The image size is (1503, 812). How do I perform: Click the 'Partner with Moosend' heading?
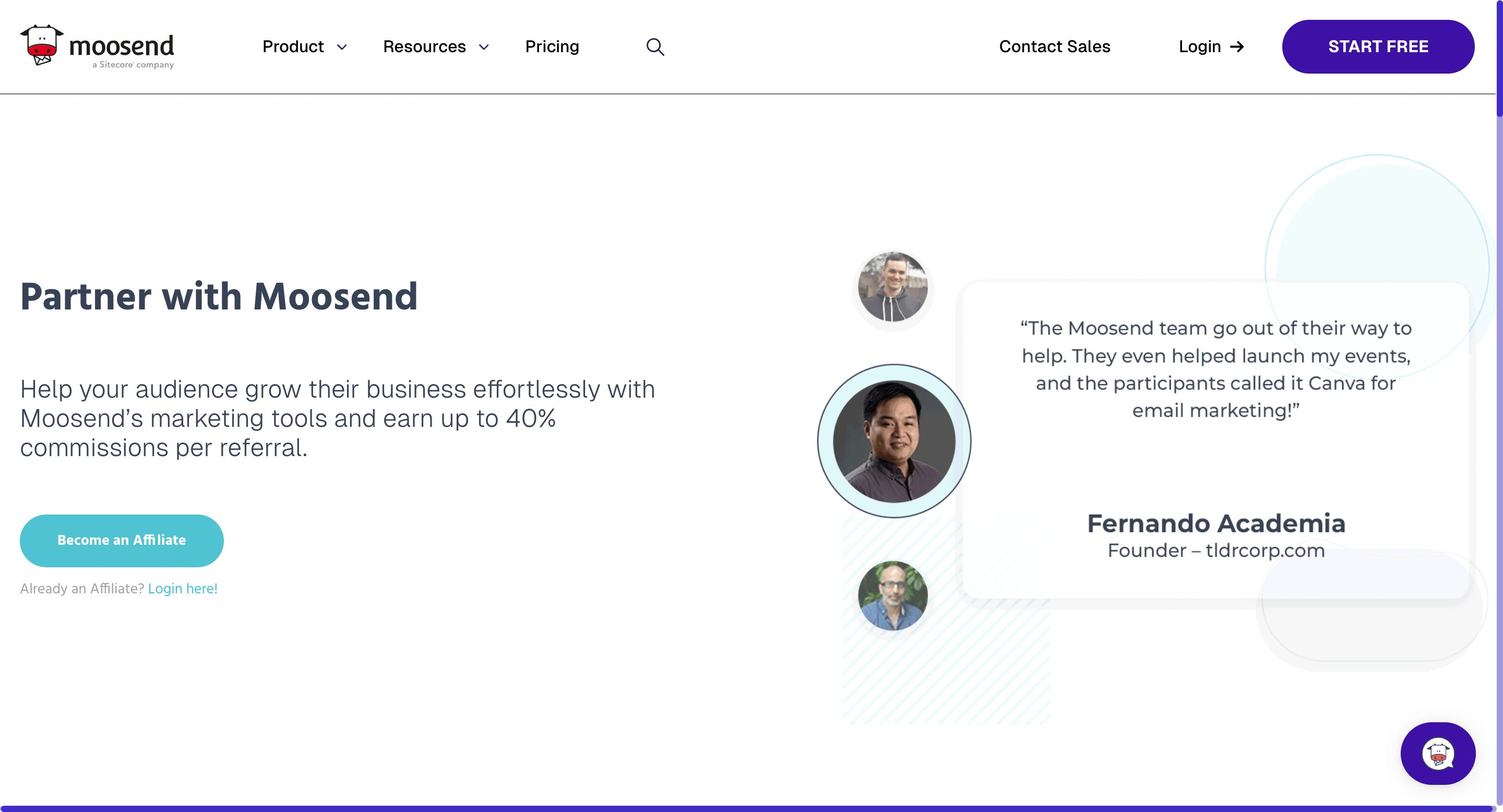tap(219, 296)
